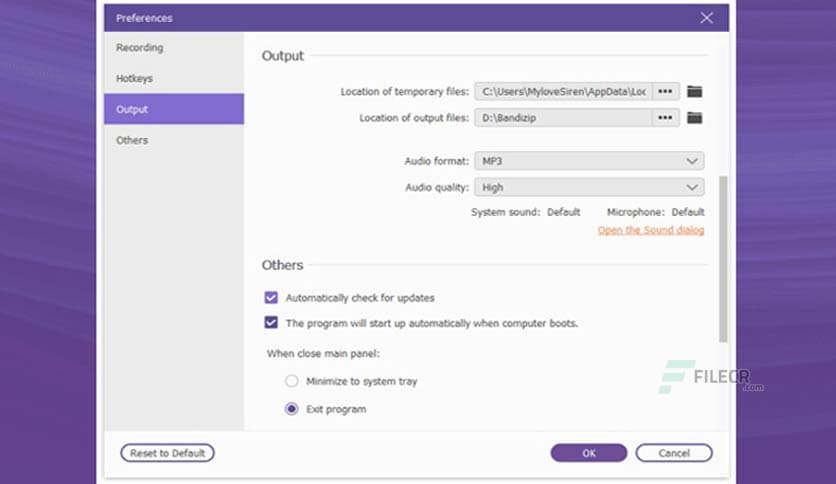This screenshot has height=484, width=836.
Task: Confirm preferences with OK
Action: tap(589, 453)
